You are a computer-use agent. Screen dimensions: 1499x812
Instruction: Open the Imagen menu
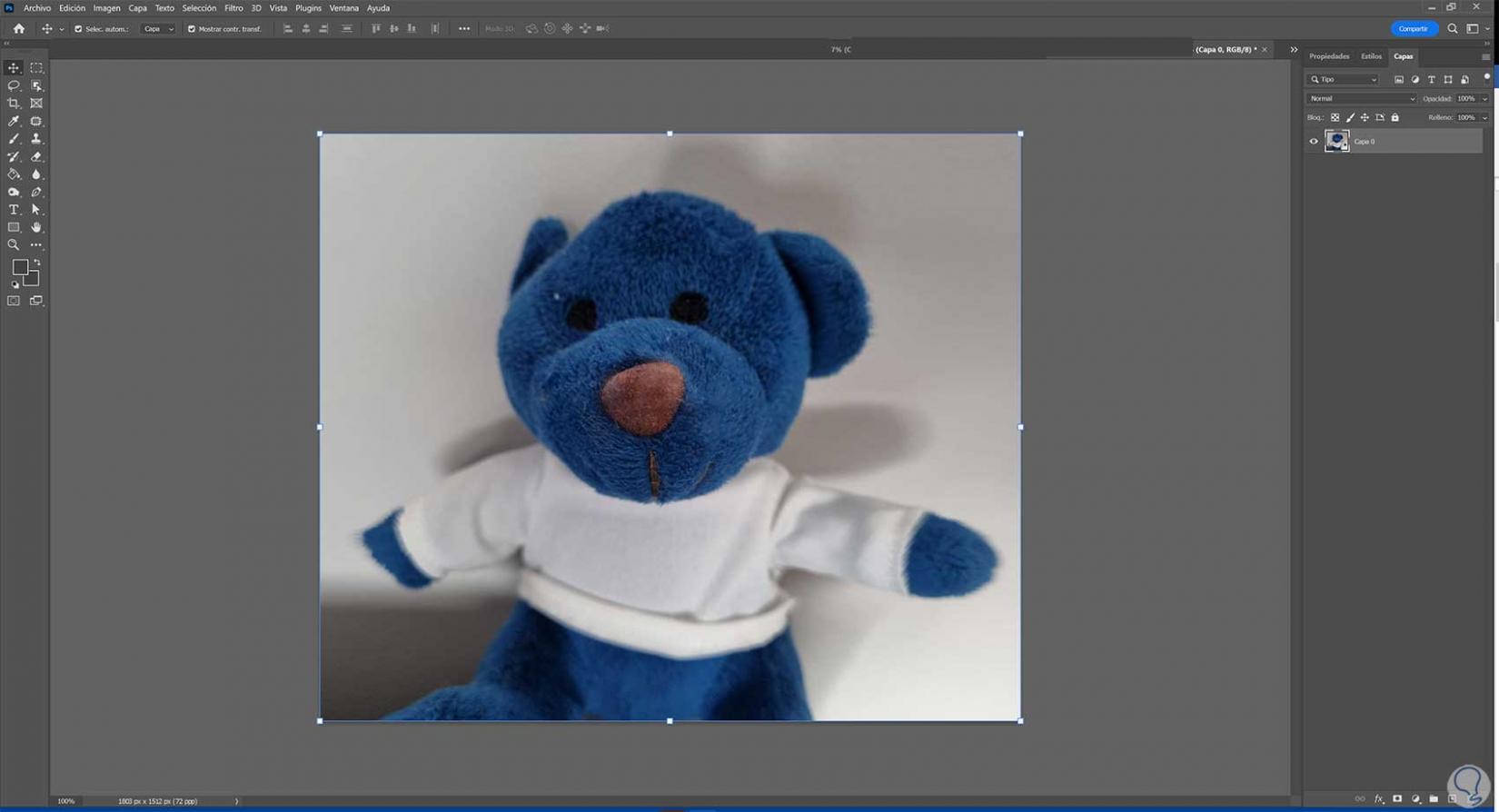[x=107, y=8]
